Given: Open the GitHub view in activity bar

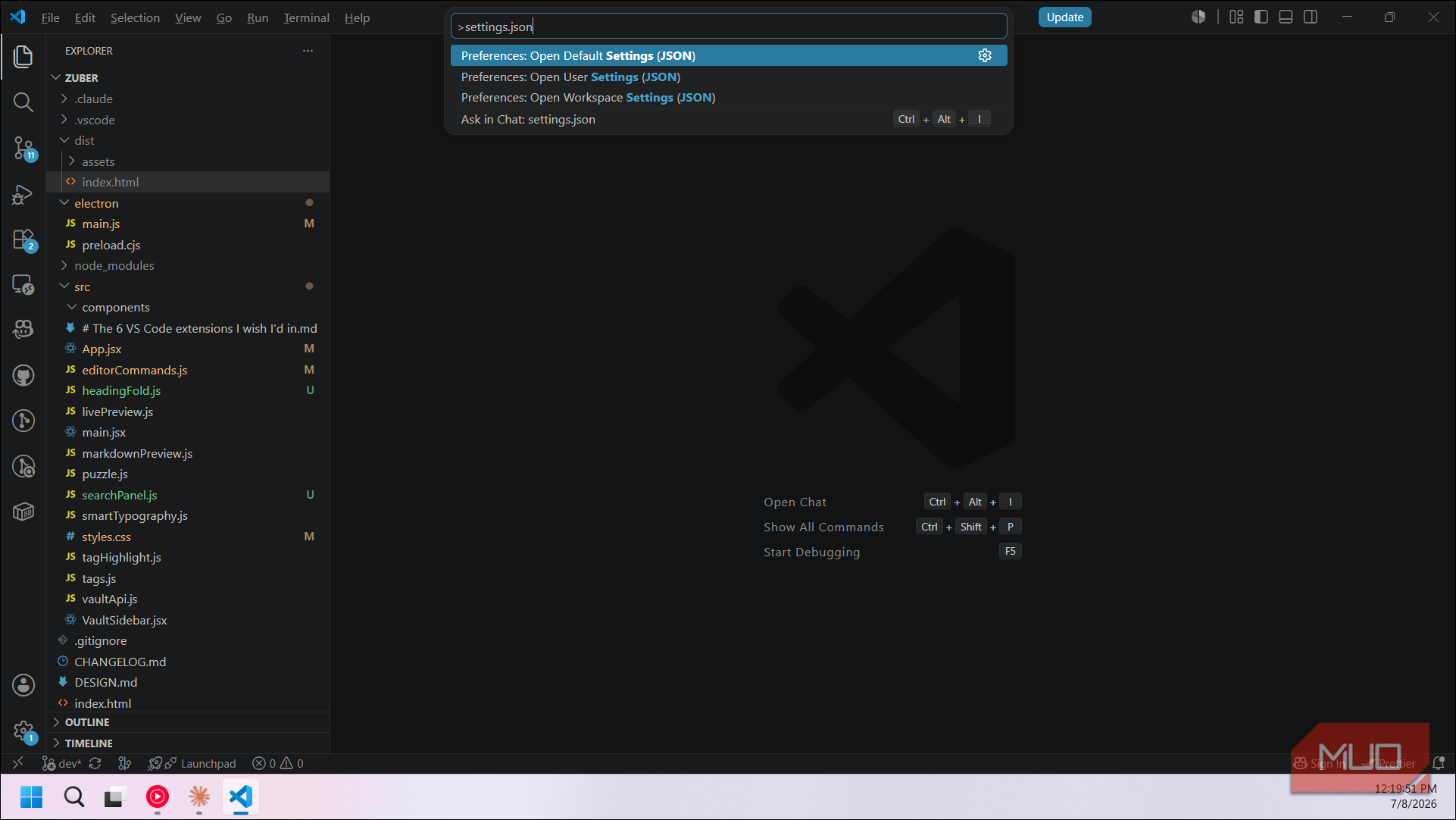Looking at the screenshot, I should (23, 375).
